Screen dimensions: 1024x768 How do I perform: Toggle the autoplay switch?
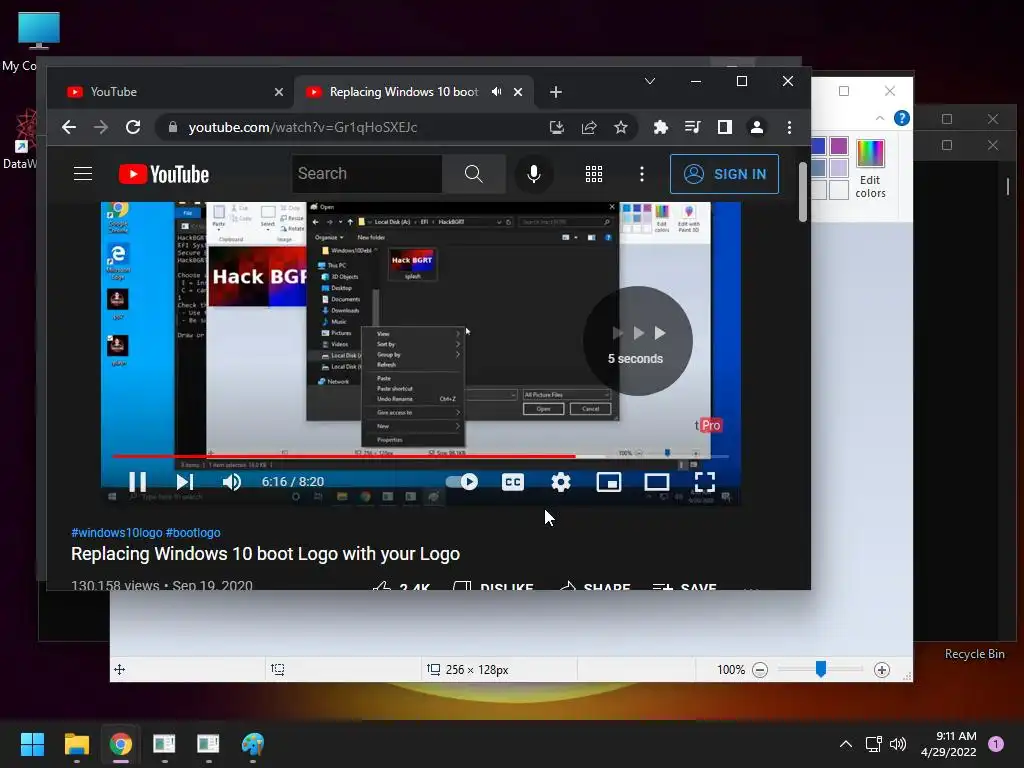[x=462, y=482]
